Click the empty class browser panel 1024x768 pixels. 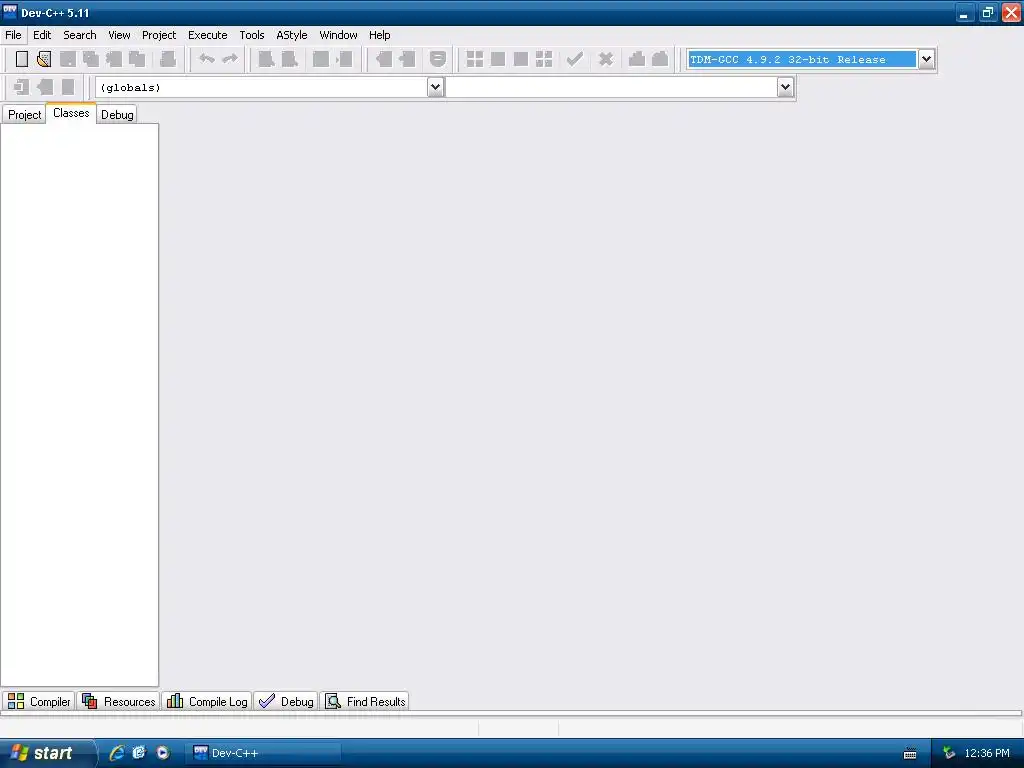(80, 405)
